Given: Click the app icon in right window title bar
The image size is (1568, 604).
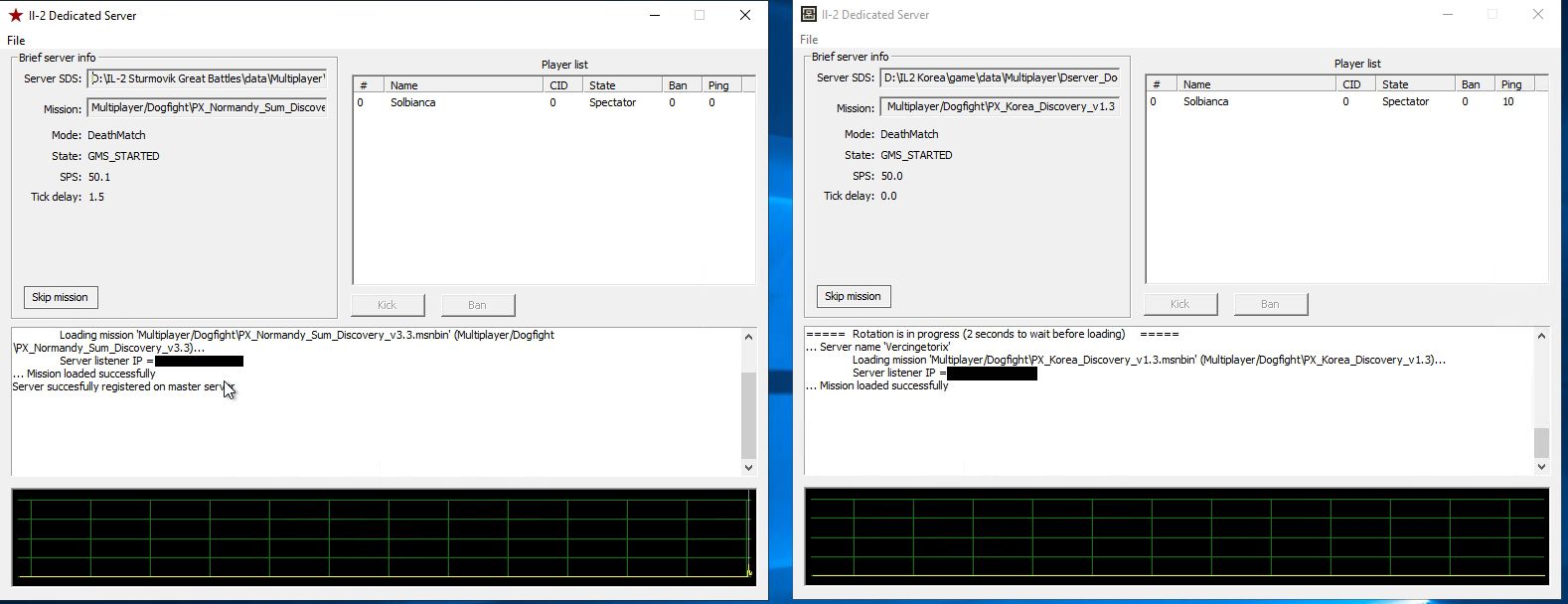Looking at the screenshot, I should click(808, 14).
